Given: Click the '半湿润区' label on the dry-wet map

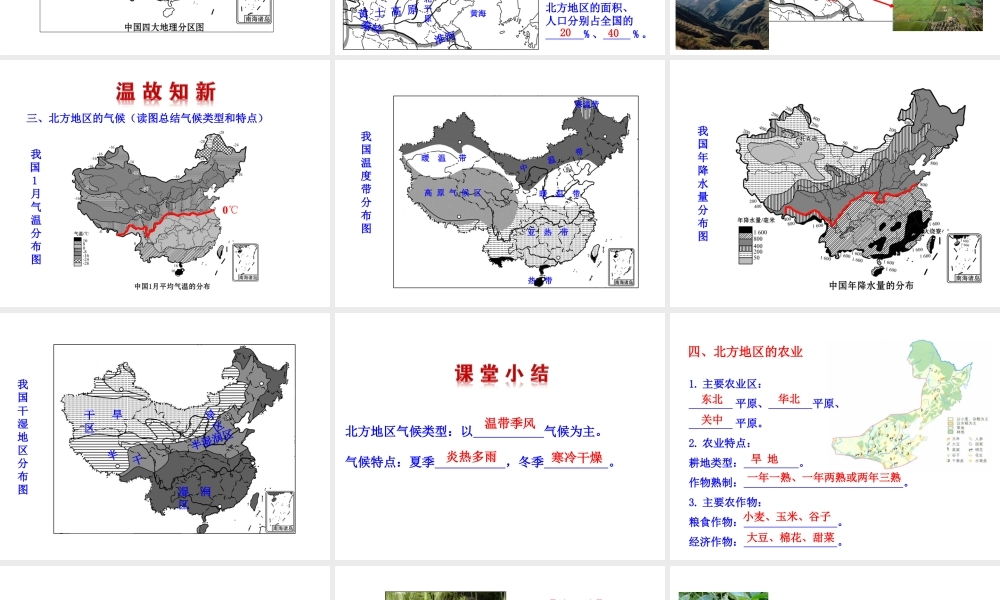Looking at the screenshot, I should (x=212, y=439).
